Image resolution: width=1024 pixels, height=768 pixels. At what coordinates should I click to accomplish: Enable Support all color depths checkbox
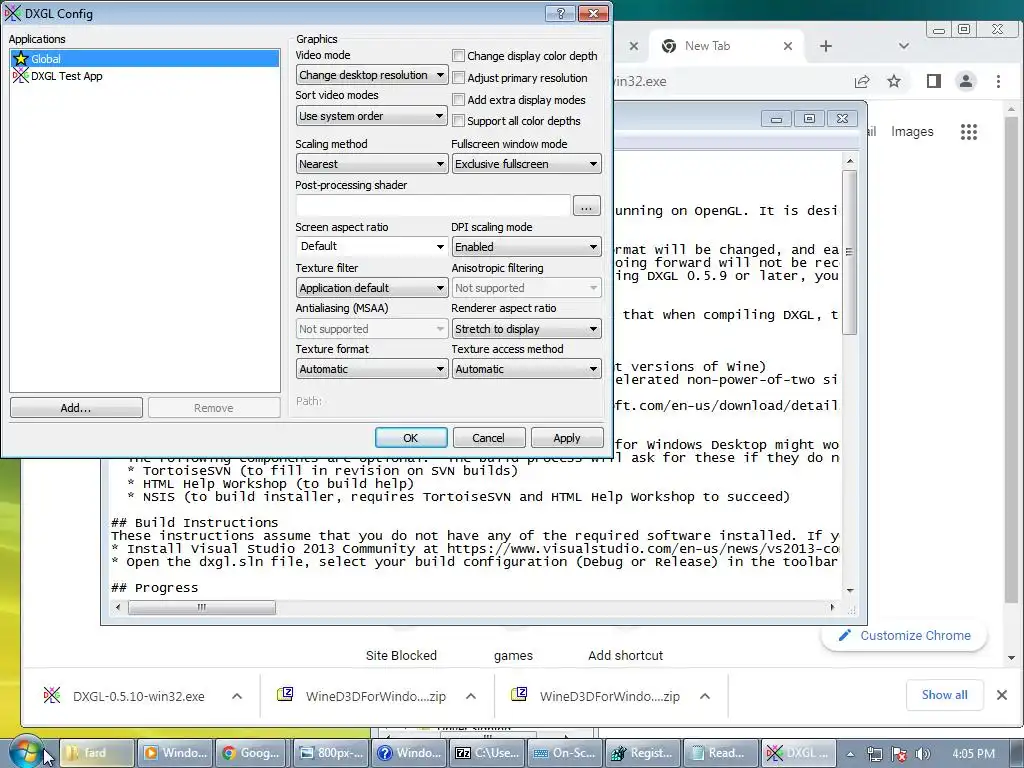pyautogui.click(x=458, y=121)
